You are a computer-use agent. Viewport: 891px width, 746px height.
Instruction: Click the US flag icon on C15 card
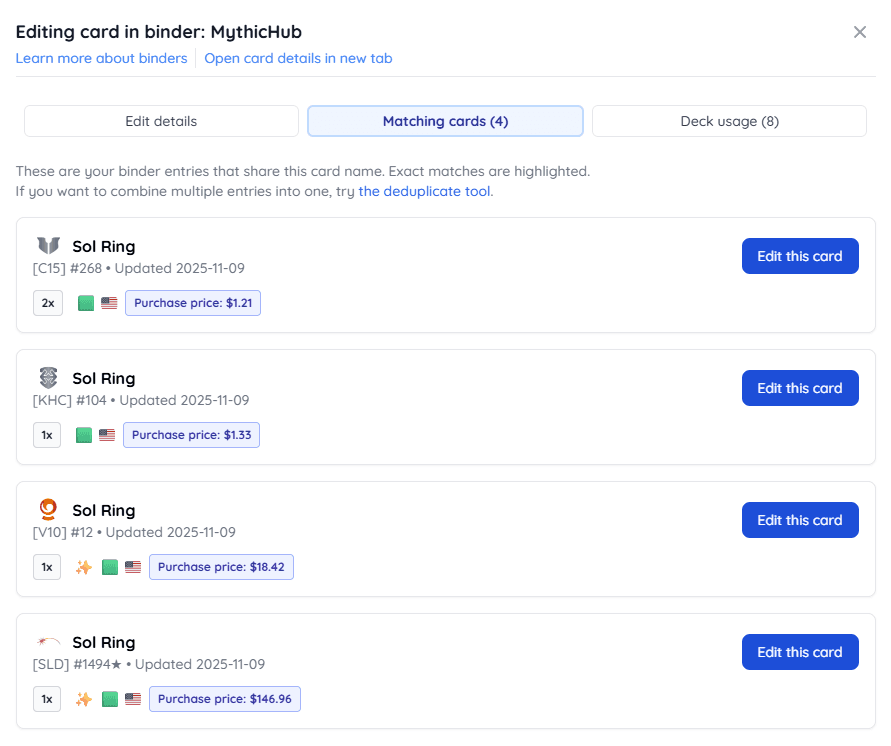[109, 303]
